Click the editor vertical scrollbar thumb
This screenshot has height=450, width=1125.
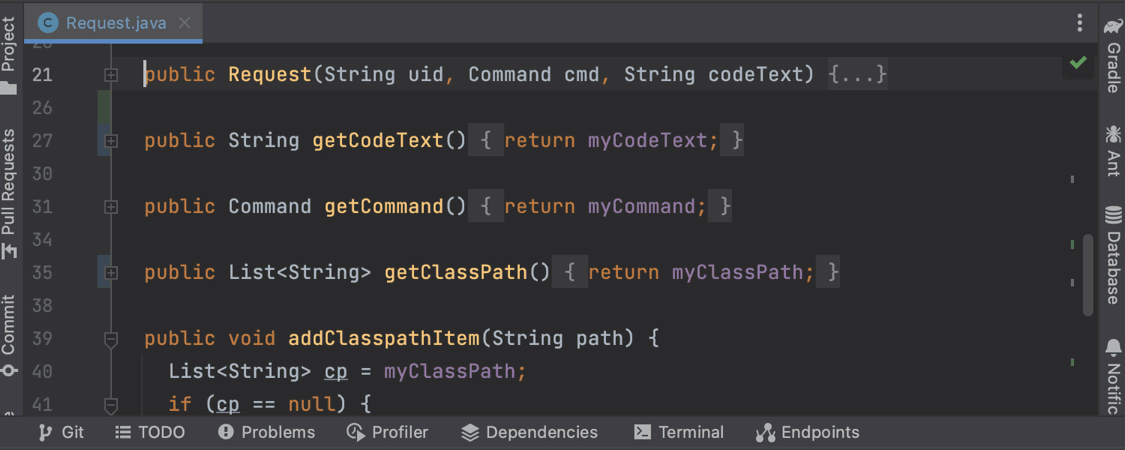1087,275
